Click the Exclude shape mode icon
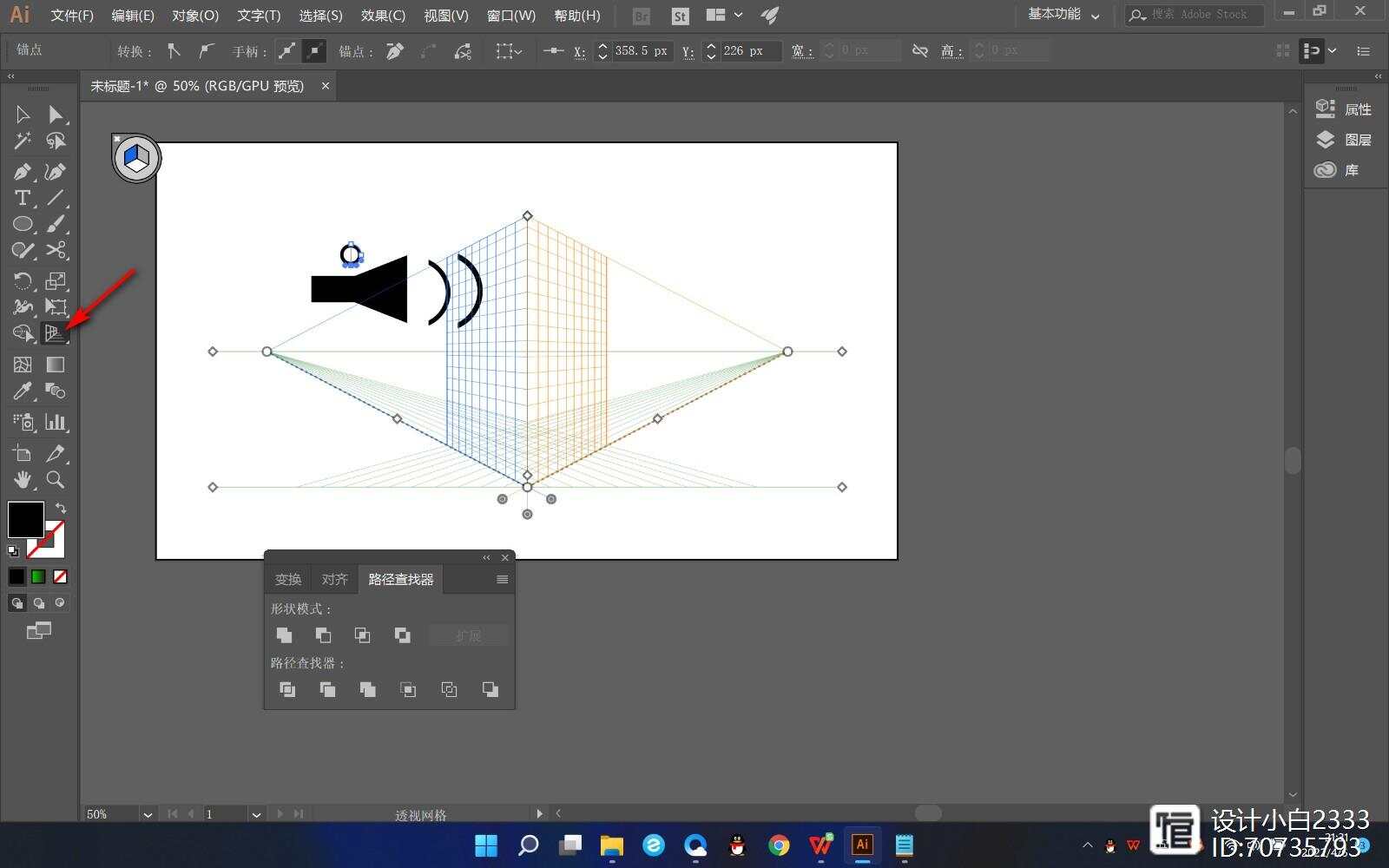1389x868 pixels. coord(402,635)
